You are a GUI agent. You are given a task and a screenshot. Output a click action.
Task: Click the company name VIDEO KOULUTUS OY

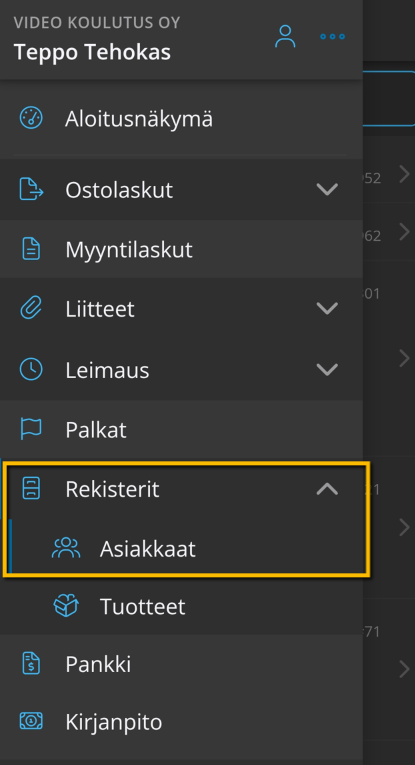tap(97, 22)
